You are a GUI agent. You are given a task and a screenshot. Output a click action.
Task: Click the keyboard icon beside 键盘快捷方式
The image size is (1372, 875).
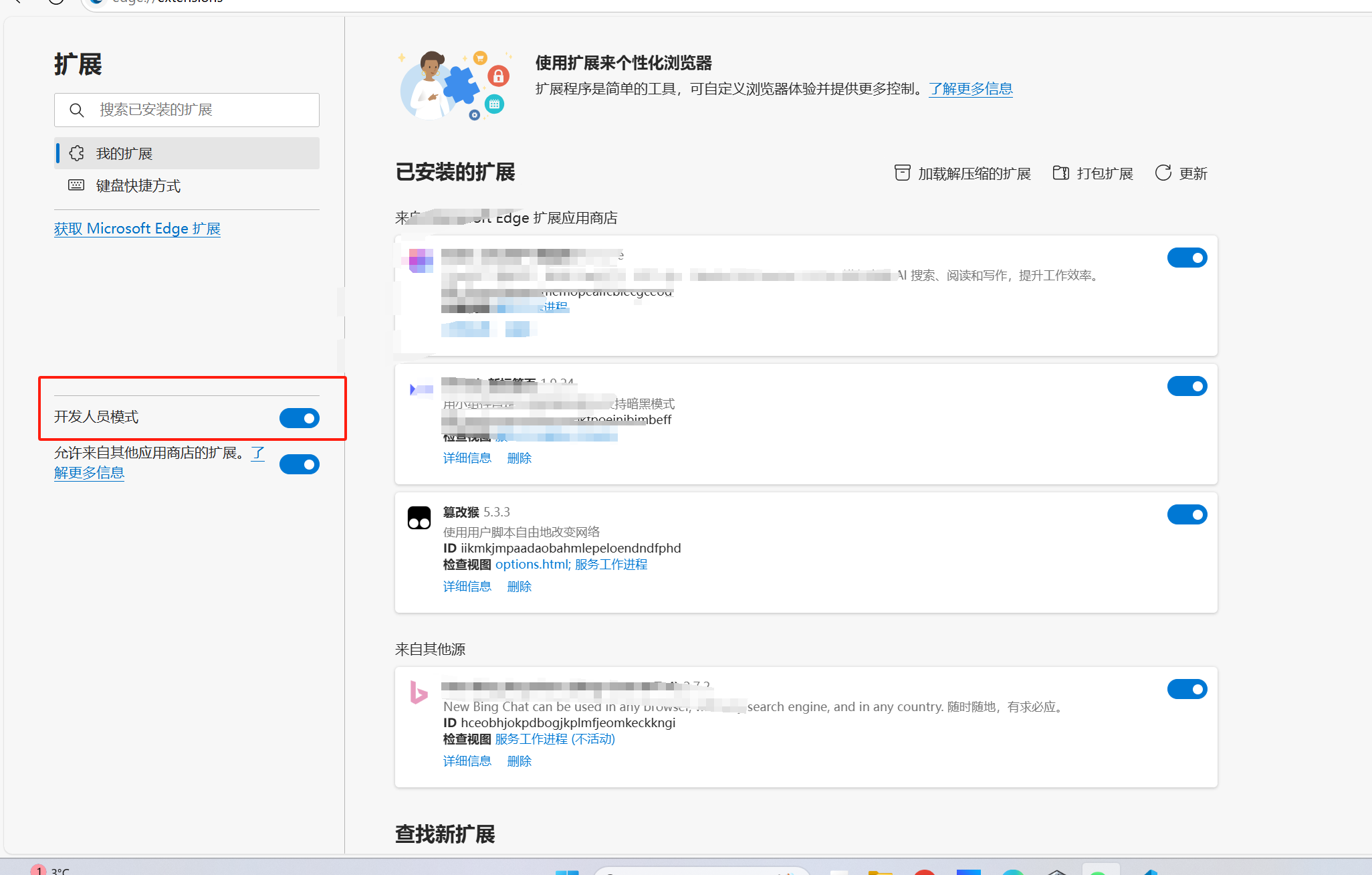[x=76, y=185]
